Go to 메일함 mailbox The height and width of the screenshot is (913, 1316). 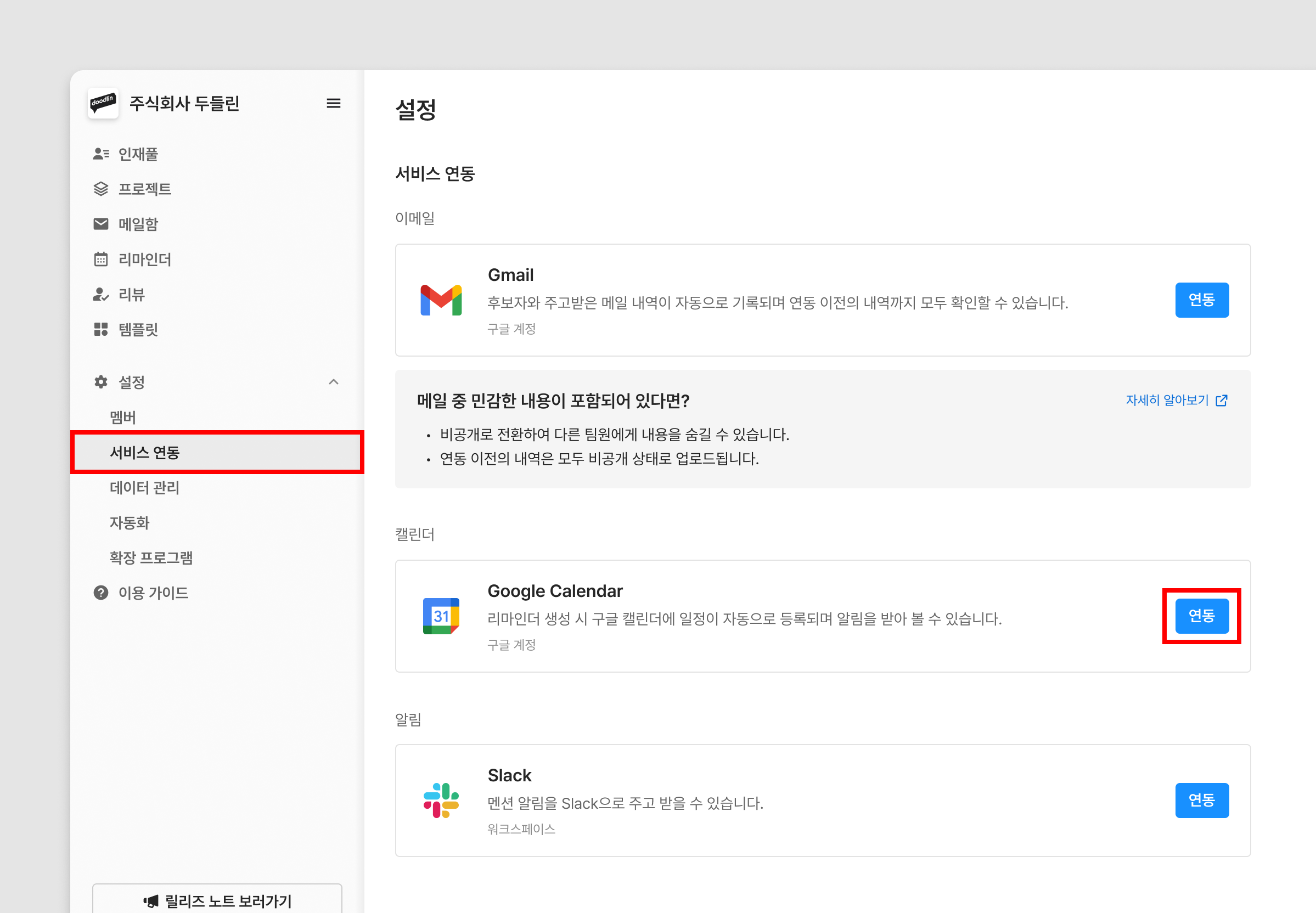pyautogui.click(x=138, y=224)
